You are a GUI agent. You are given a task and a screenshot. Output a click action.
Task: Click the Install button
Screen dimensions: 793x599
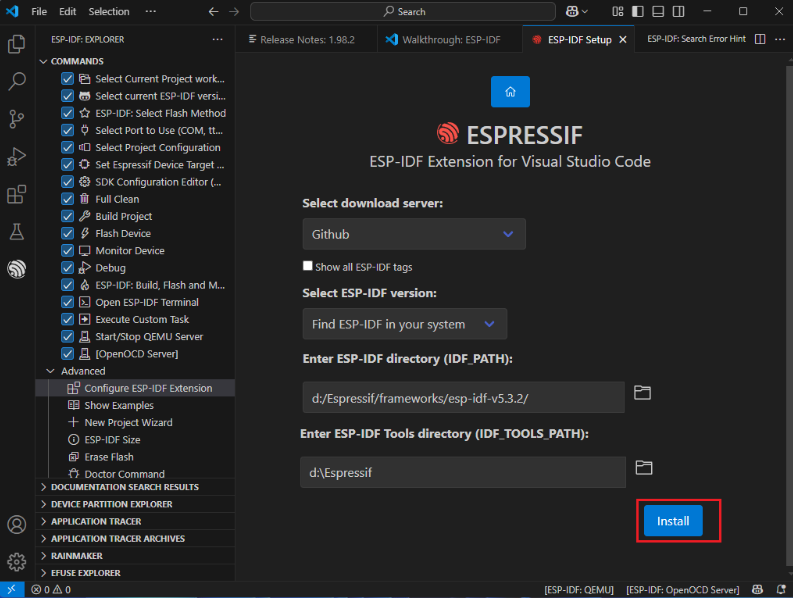[x=673, y=521]
